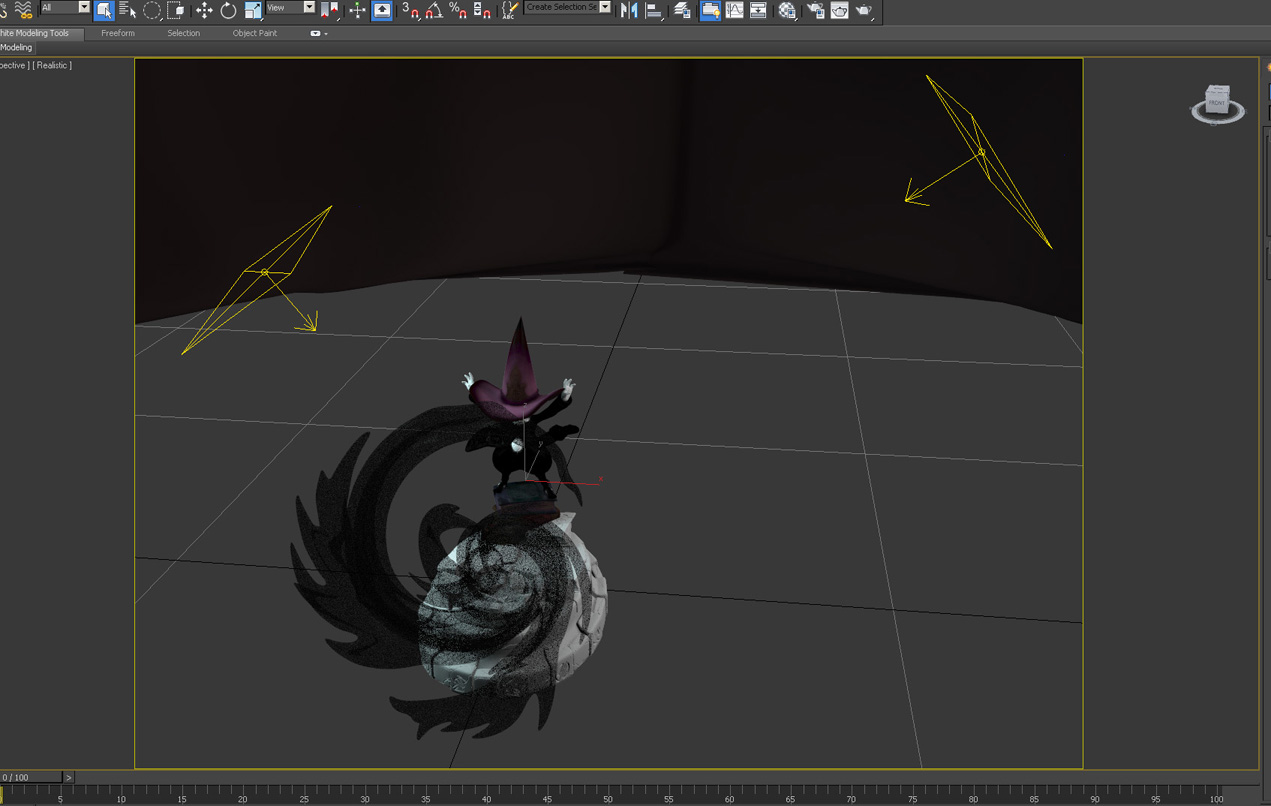
Task: Open the Curve Editor
Action: coord(735,10)
